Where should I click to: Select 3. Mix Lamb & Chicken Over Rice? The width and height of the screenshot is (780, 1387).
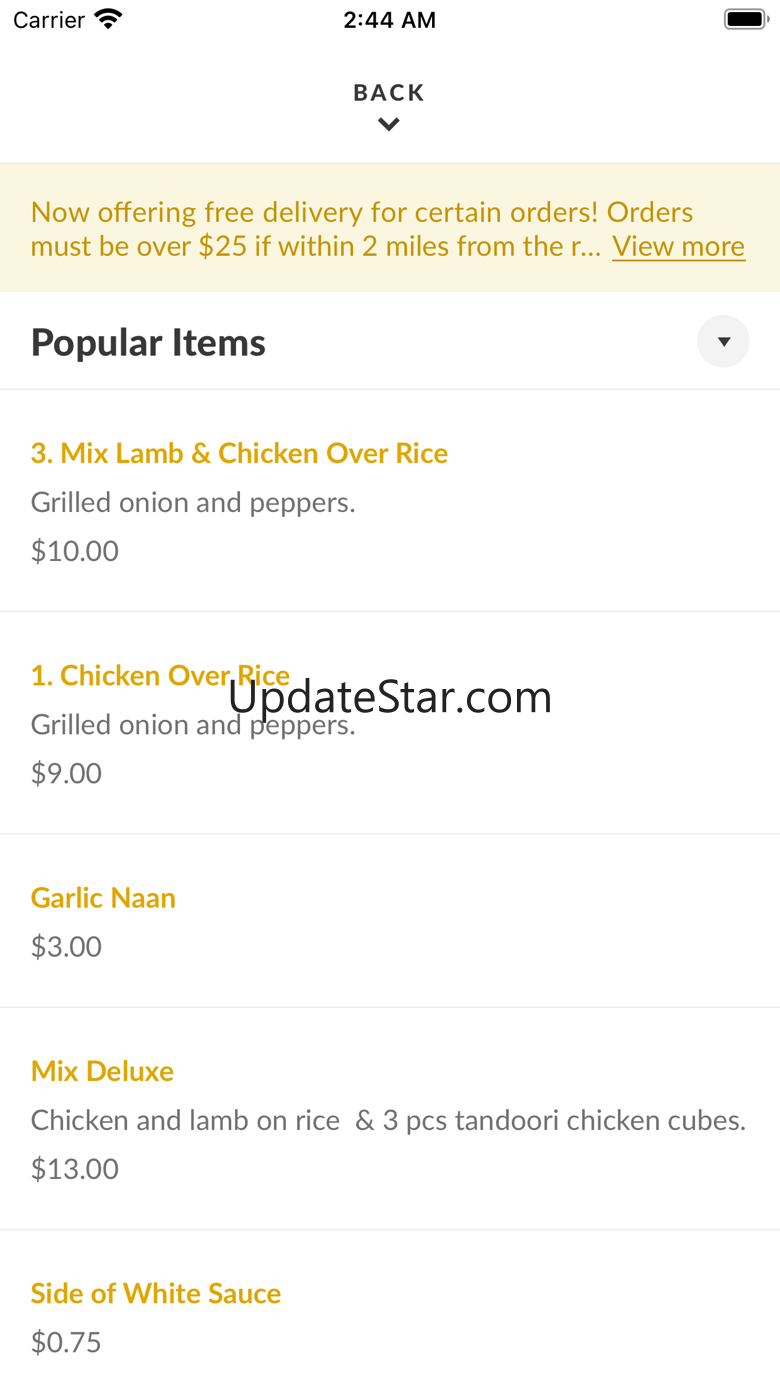pos(390,501)
